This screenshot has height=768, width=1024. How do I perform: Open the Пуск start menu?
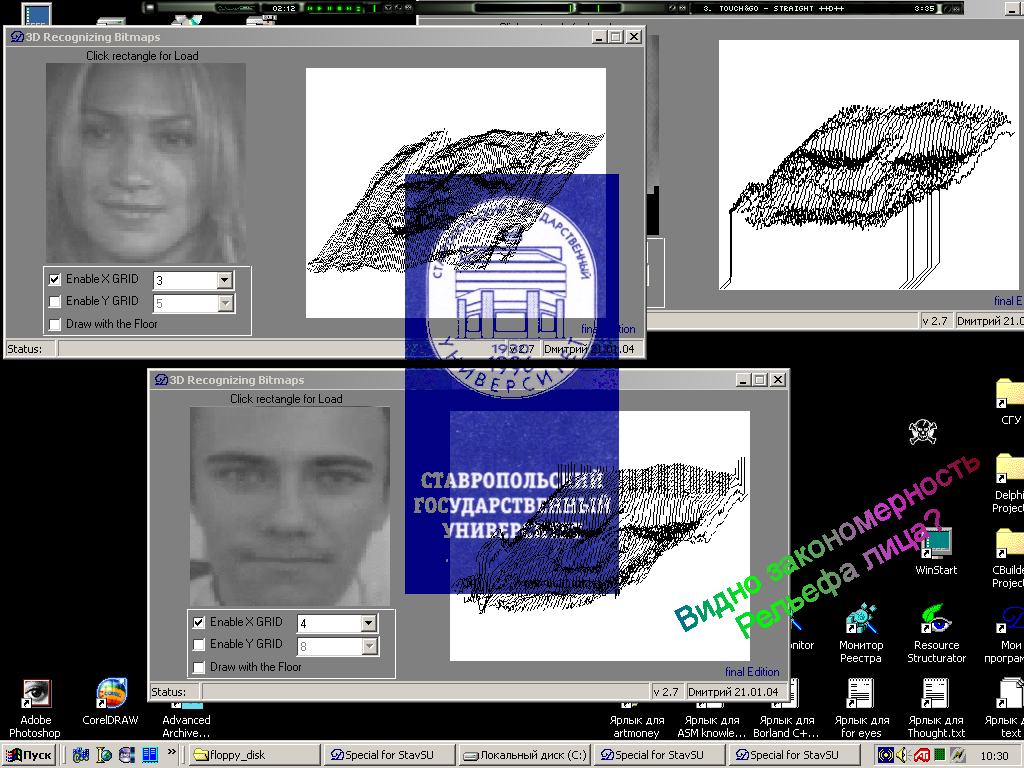[30, 756]
